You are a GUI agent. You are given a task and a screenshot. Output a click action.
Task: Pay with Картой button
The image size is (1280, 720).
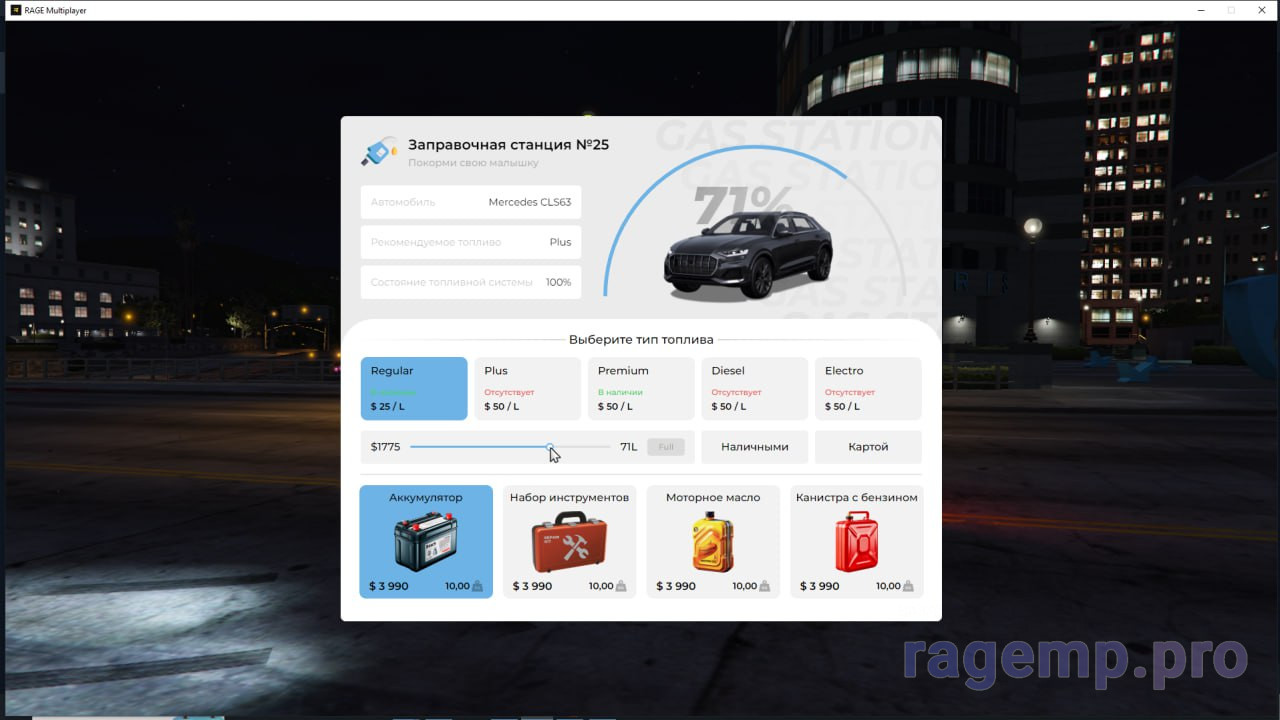[868, 447]
